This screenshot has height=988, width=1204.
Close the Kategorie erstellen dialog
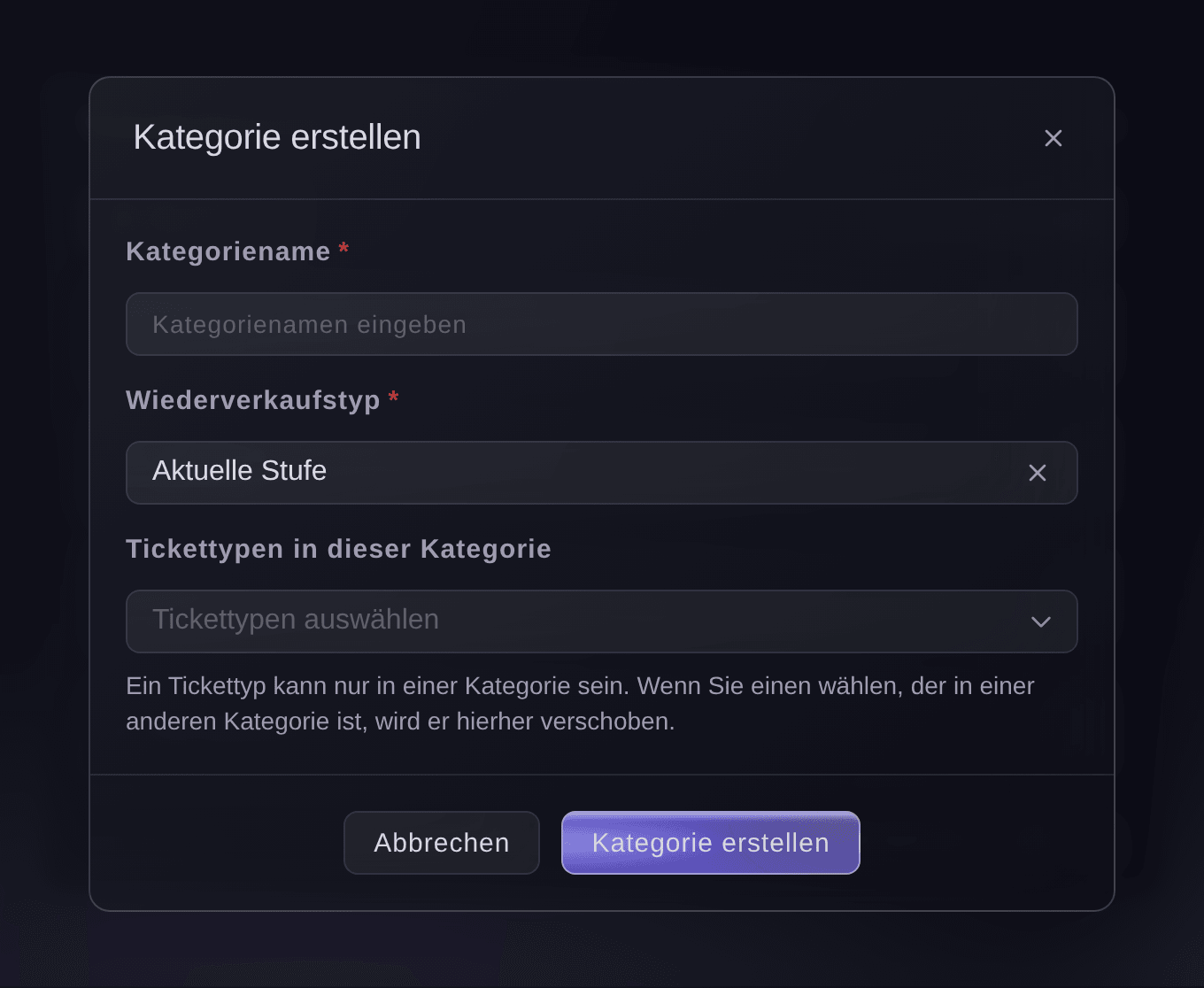coord(1053,138)
